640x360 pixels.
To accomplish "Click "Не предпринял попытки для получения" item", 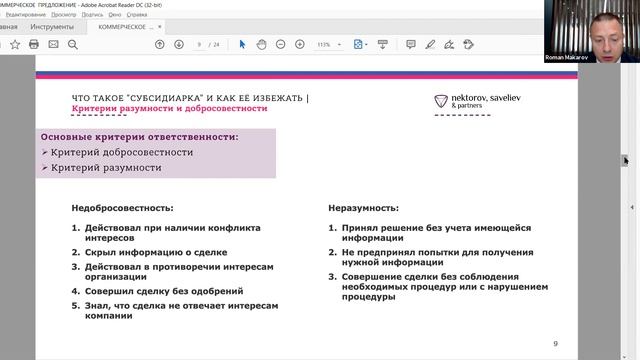I will click(438, 257).
